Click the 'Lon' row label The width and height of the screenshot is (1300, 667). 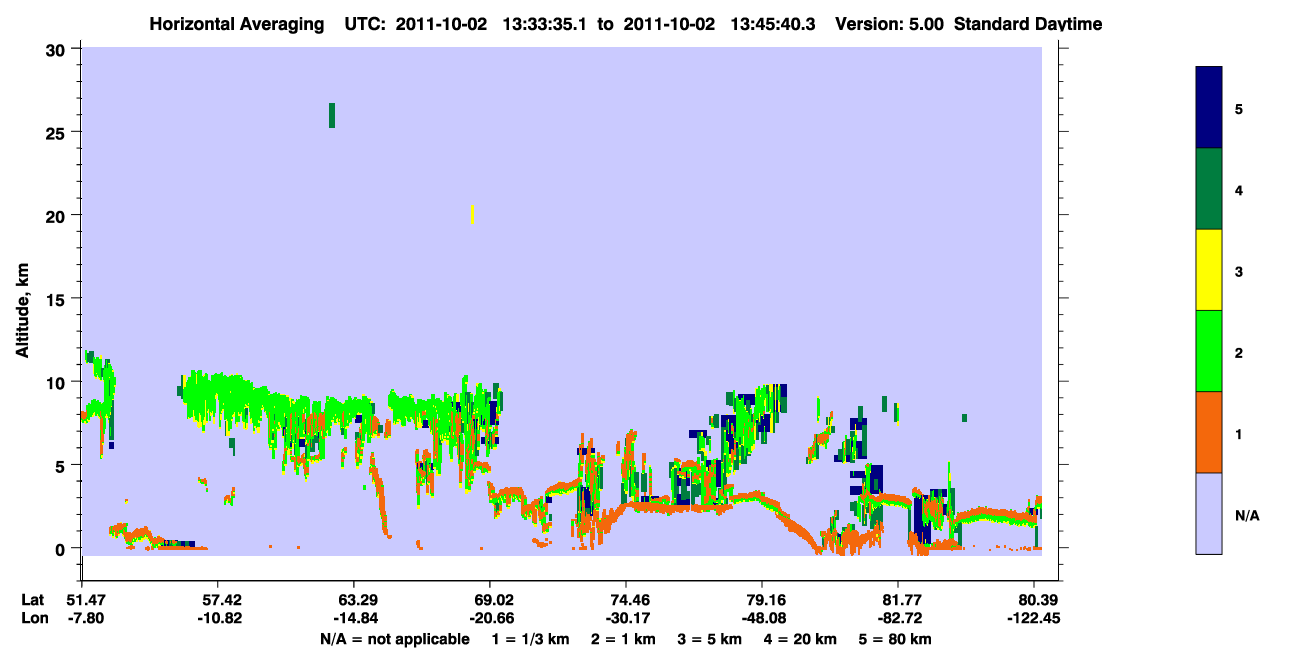33,618
